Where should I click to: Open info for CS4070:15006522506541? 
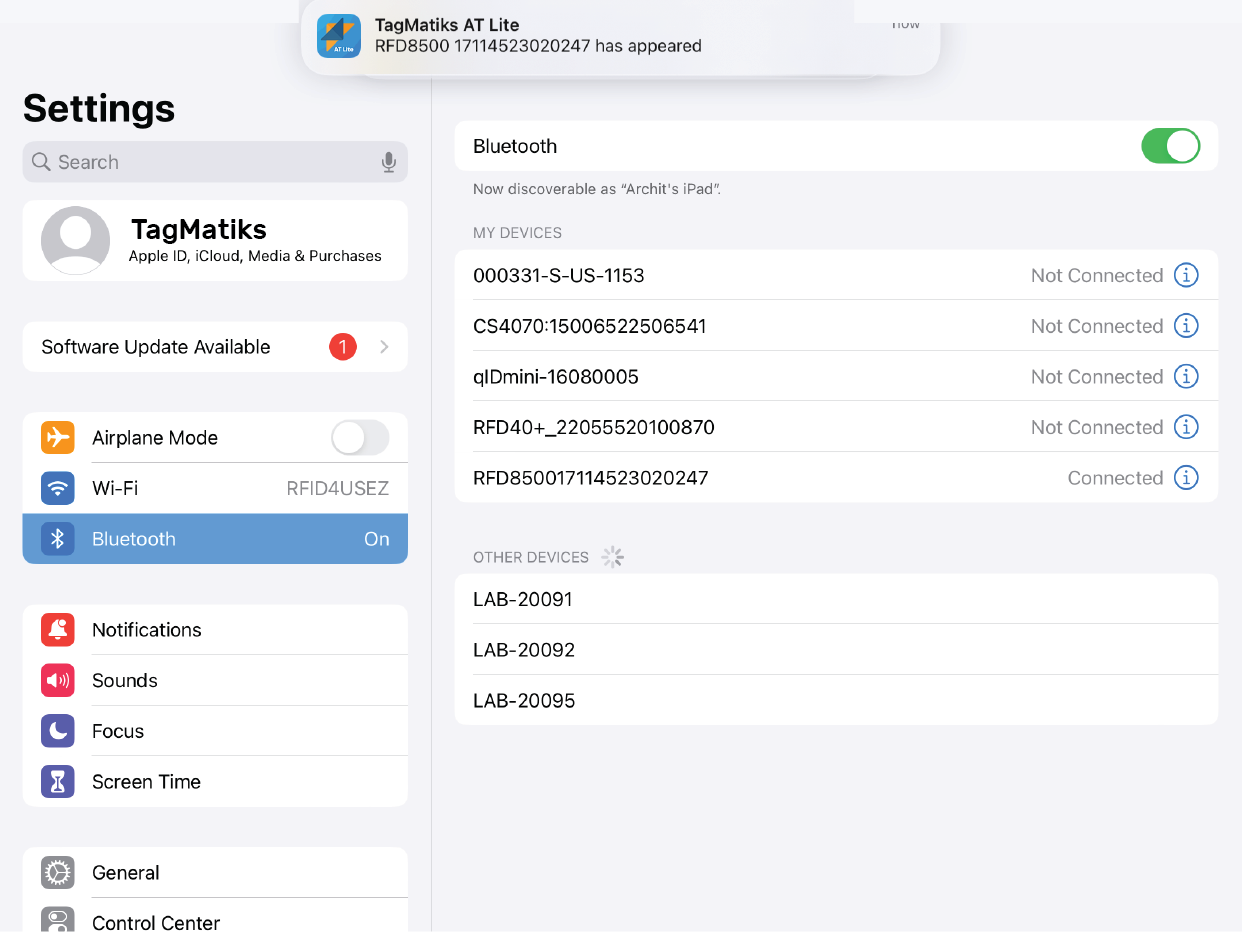pyautogui.click(x=1185, y=326)
